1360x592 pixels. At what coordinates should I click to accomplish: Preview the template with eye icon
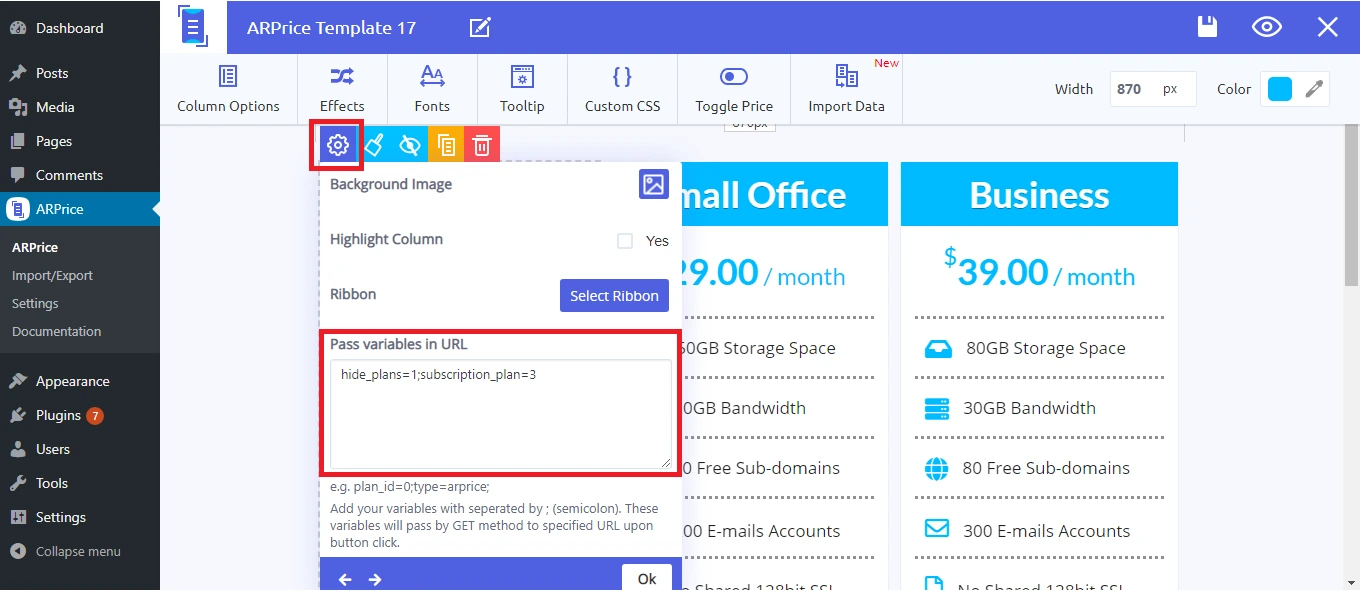pyautogui.click(x=1267, y=27)
